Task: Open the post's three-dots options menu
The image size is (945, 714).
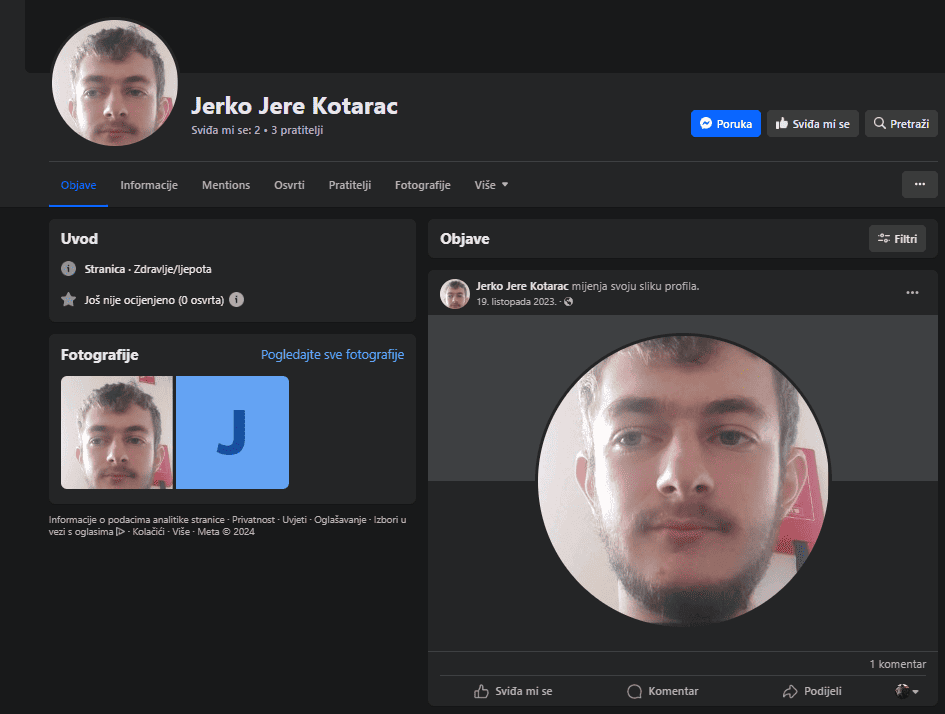Action: pyautogui.click(x=911, y=292)
